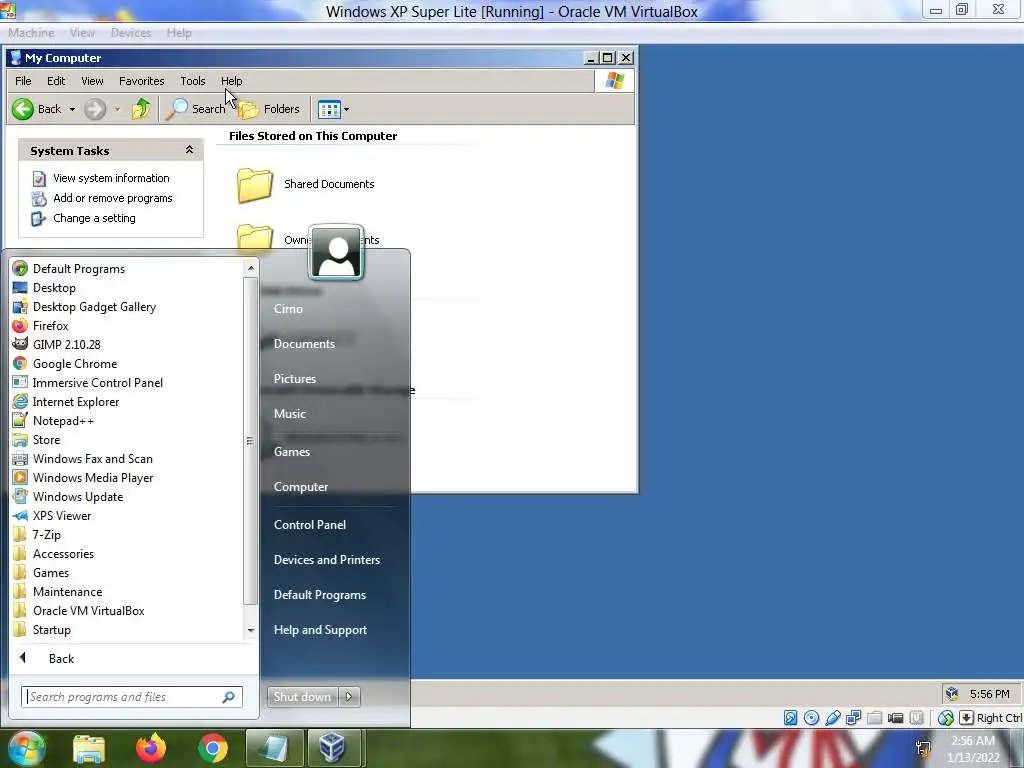Viewport: 1024px width, 768px height.
Task: Open the Shut down options arrow
Action: point(349,697)
